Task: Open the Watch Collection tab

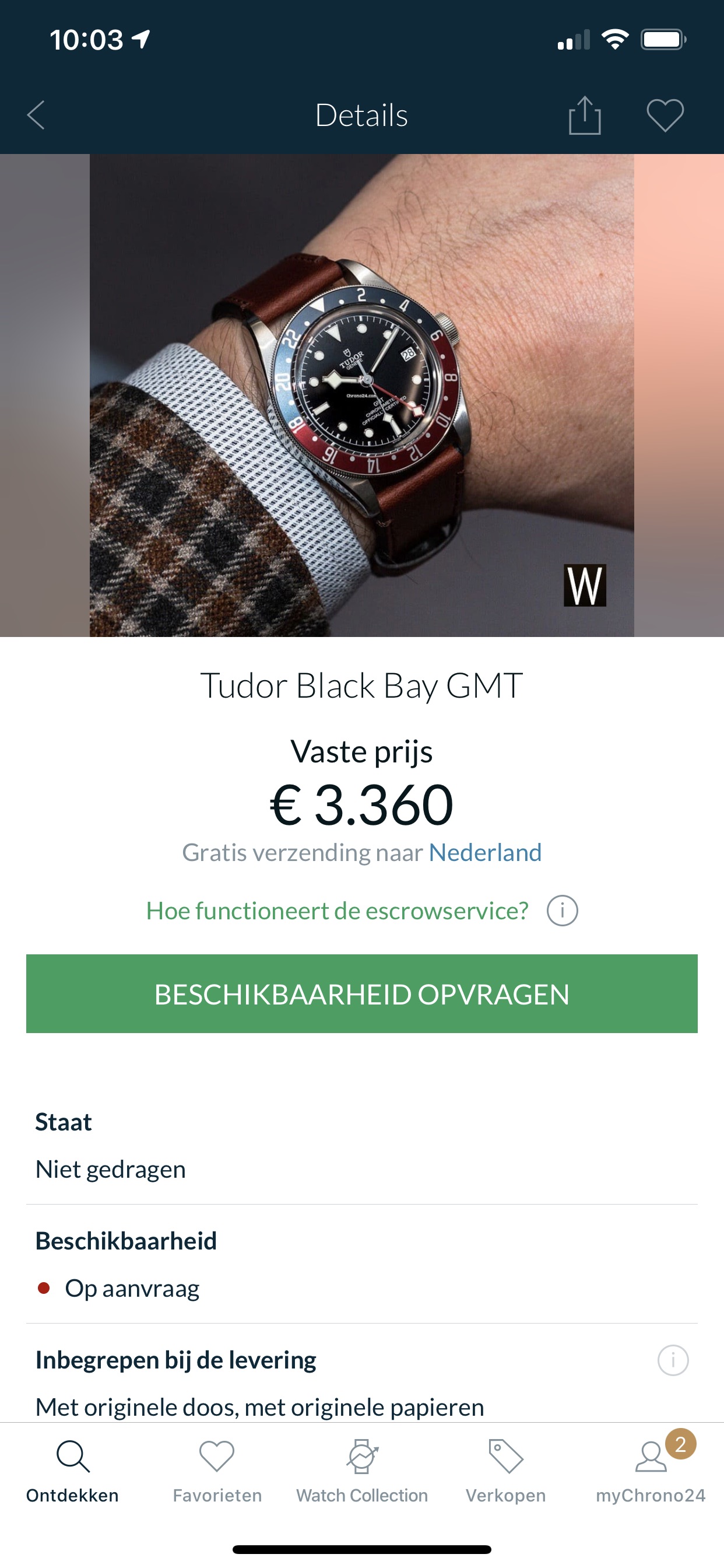Action: point(362,1471)
